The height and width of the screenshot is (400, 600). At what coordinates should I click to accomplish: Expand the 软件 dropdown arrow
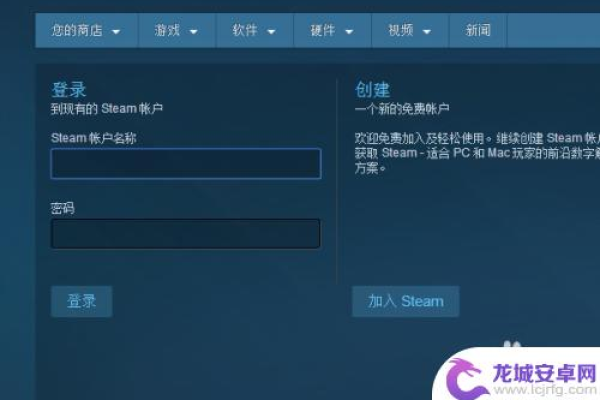click(271, 32)
